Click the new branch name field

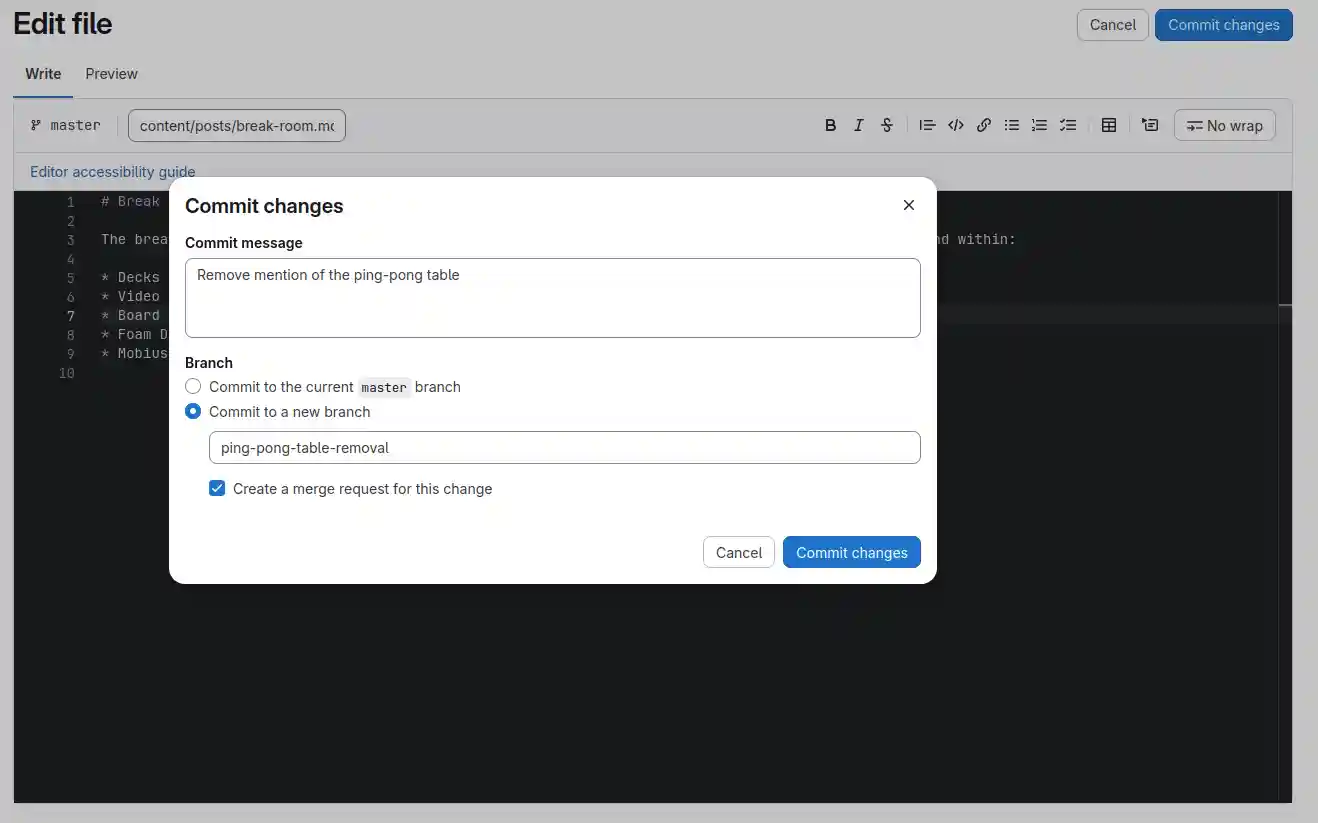click(x=563, y=447)
